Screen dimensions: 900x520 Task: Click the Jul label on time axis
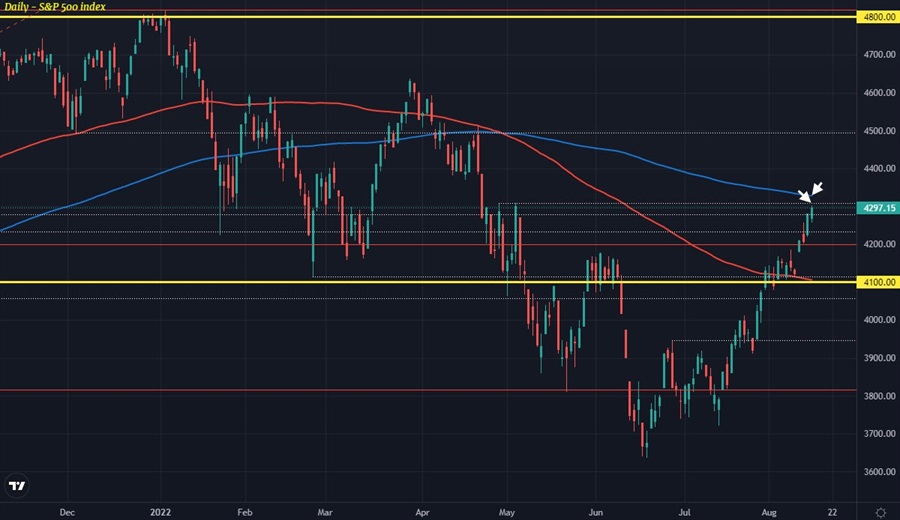(684, 512)
